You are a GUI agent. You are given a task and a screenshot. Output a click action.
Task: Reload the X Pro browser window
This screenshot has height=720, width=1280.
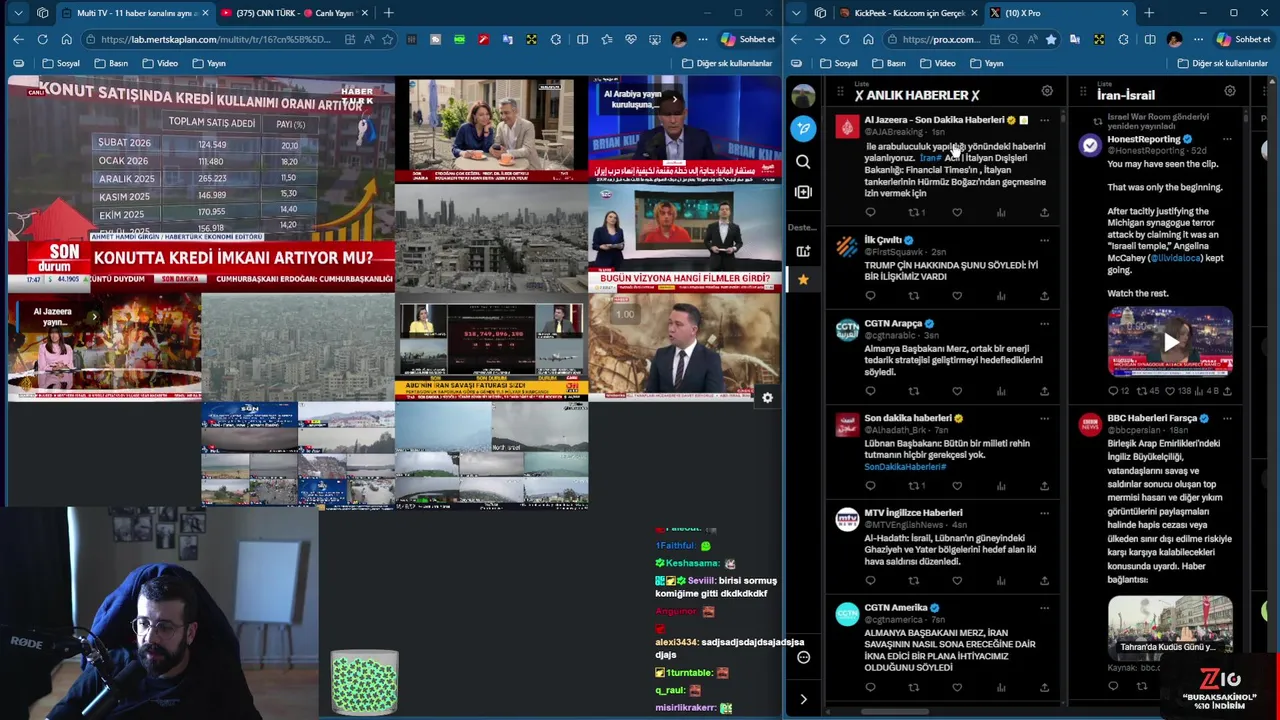pyautogui.click(x=844, y=39)
